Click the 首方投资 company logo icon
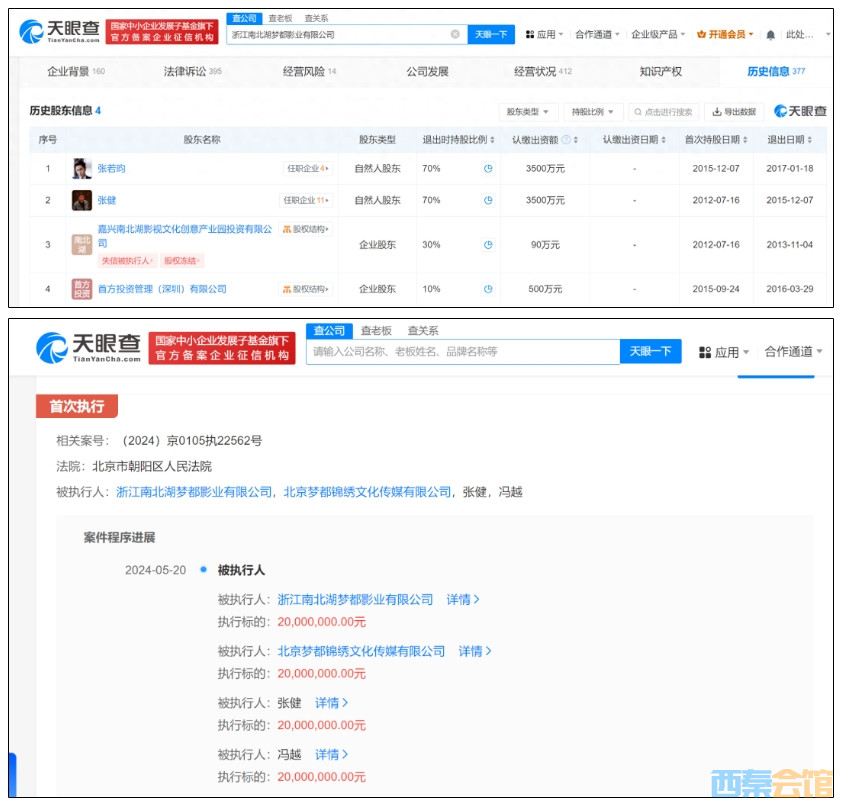The image size is (842, 806). [x=82, y=289]
